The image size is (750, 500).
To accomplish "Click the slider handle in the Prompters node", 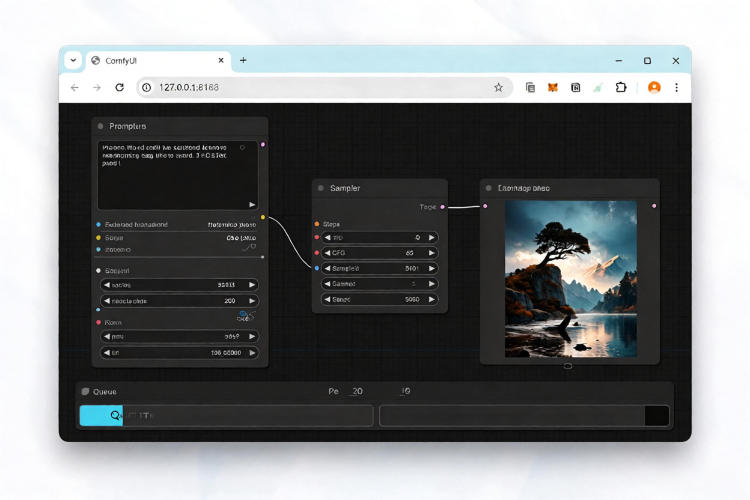I will [262, 257].
